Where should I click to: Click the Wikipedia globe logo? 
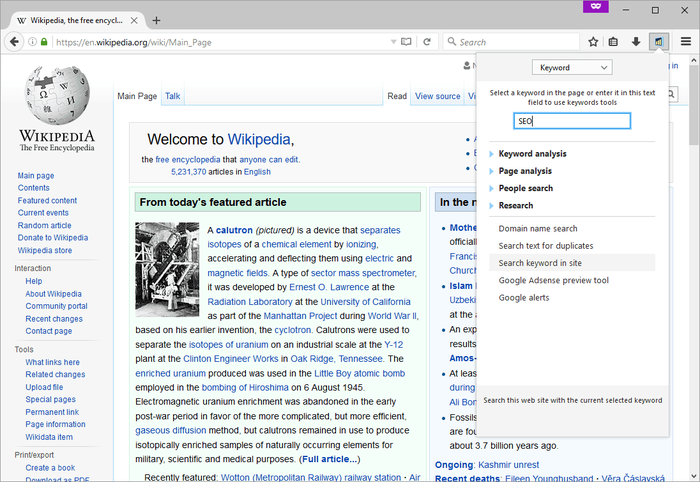(x=57, y=96)
